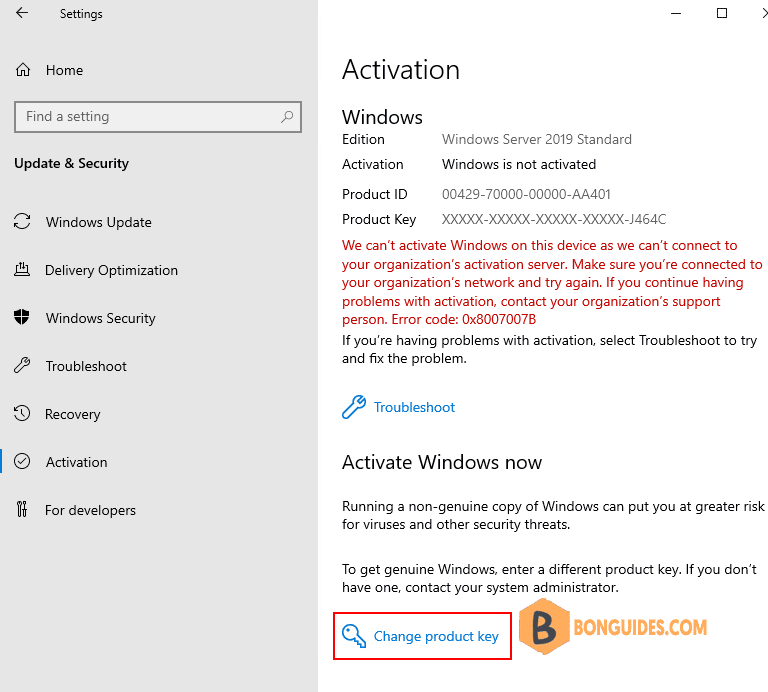The image size is (768, 692).
Task: Click the For developers tools icon
Action: click(x=22, y=509)
